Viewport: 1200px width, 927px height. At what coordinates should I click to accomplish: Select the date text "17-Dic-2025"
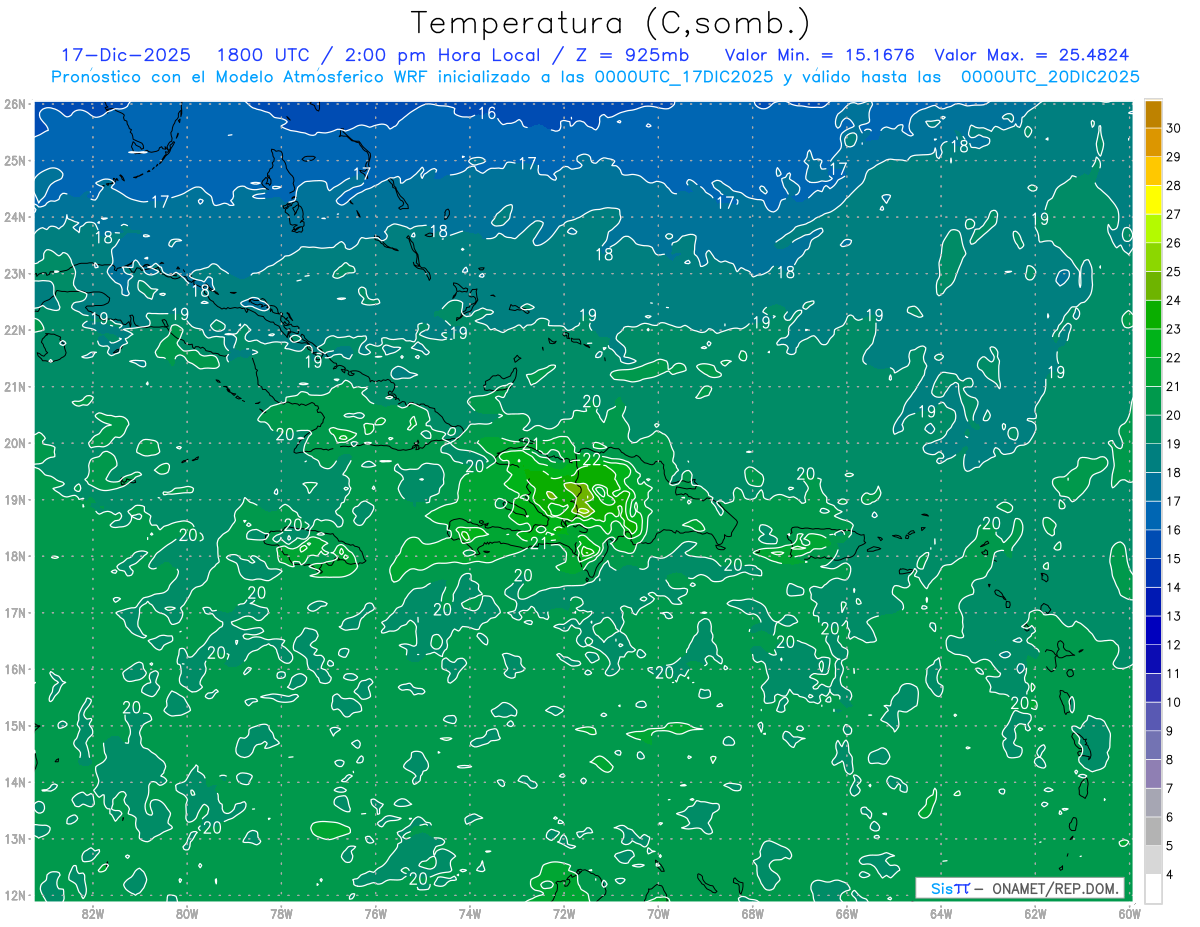126,55
